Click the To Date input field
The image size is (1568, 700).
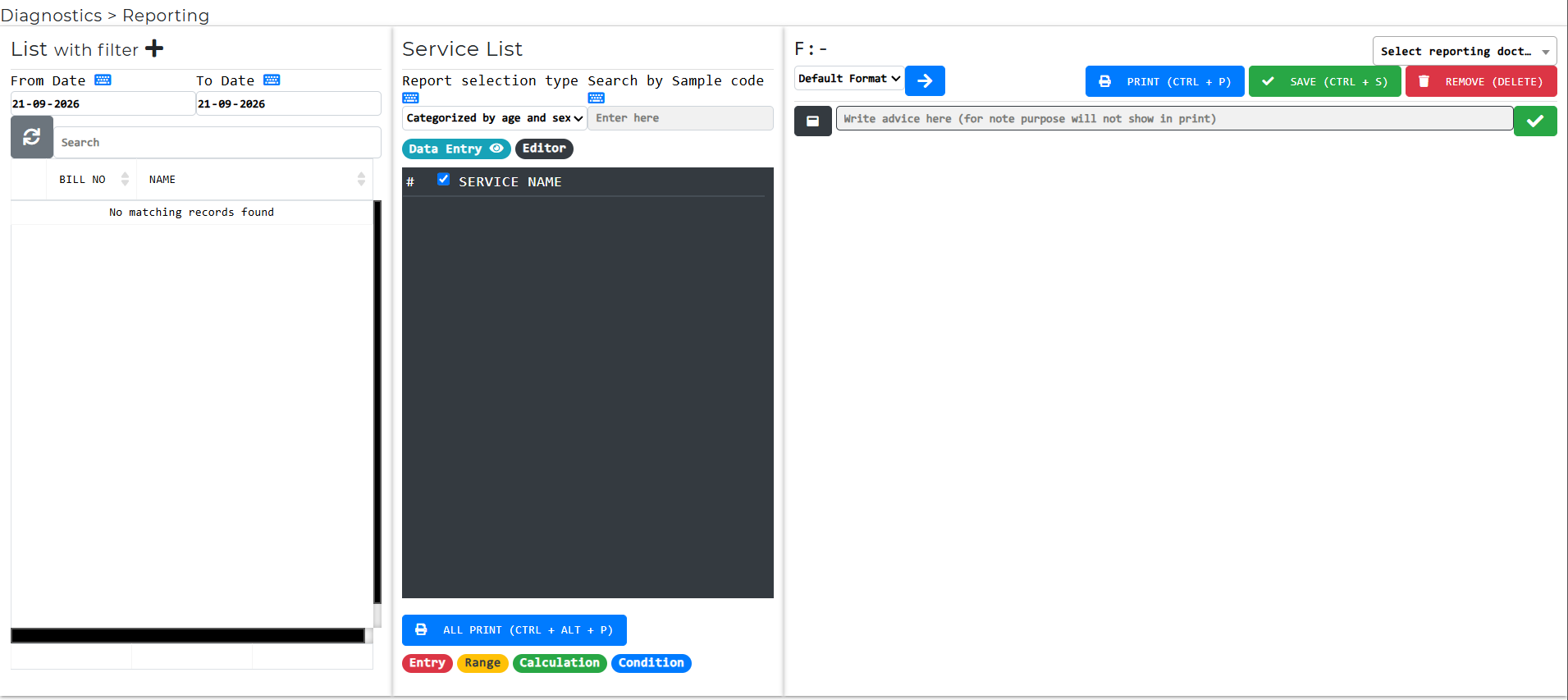tap(288, 104)
